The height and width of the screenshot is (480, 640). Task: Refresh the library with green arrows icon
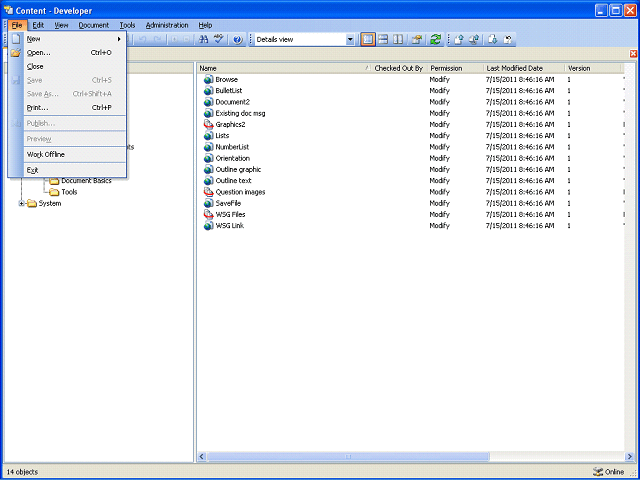[x=436, y=40]
